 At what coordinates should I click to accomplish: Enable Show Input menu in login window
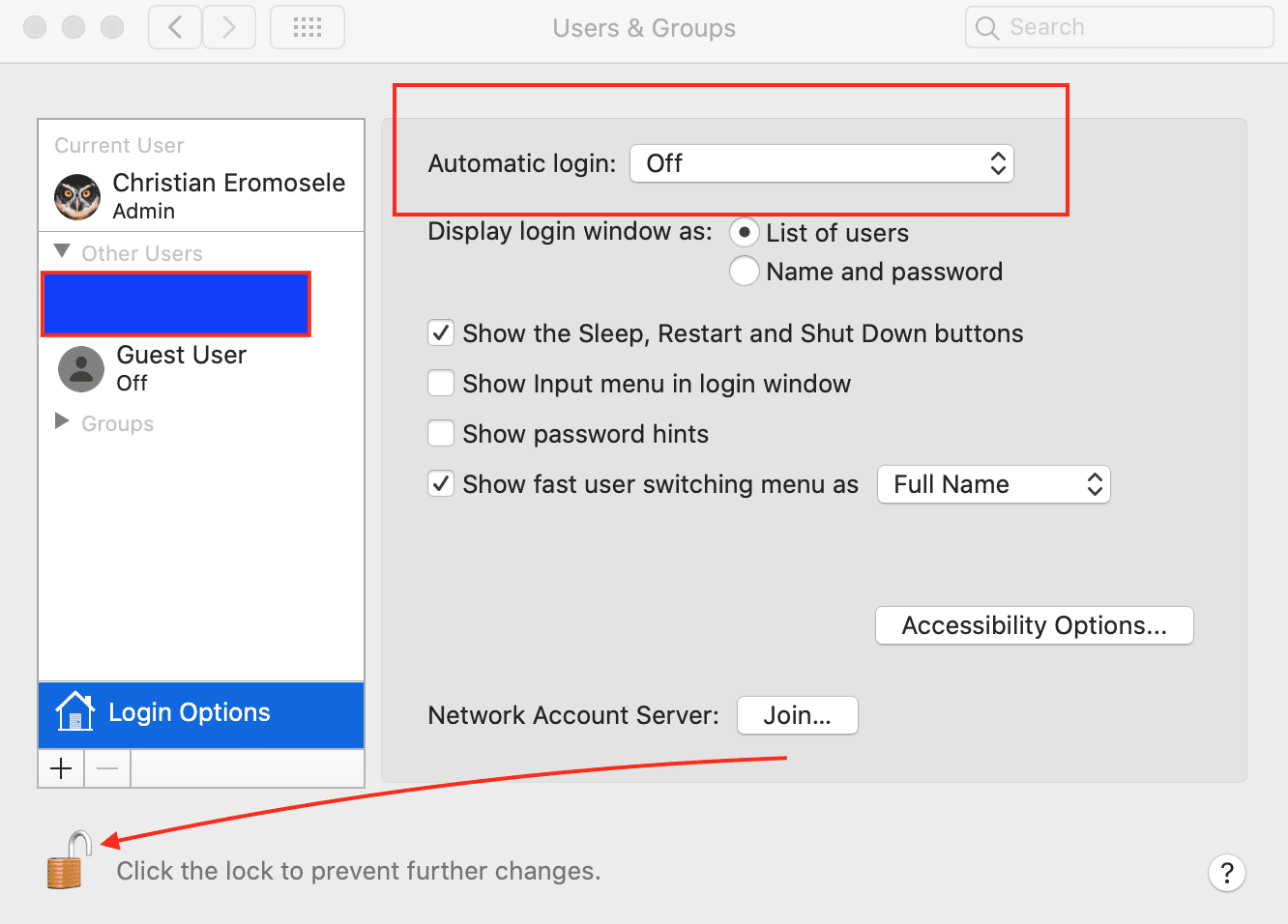click(x=441, y=384)
